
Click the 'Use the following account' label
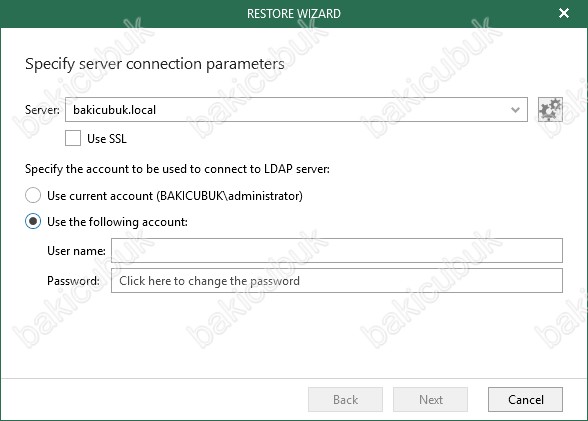(117, 222)
